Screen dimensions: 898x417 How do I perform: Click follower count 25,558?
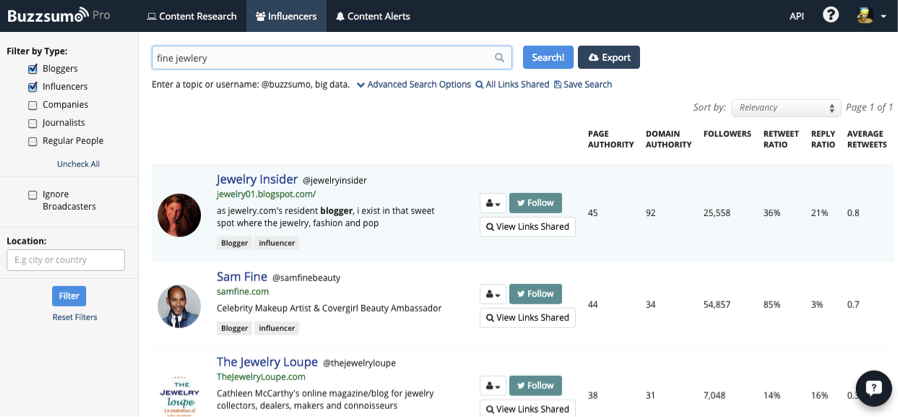pos(716,213)
